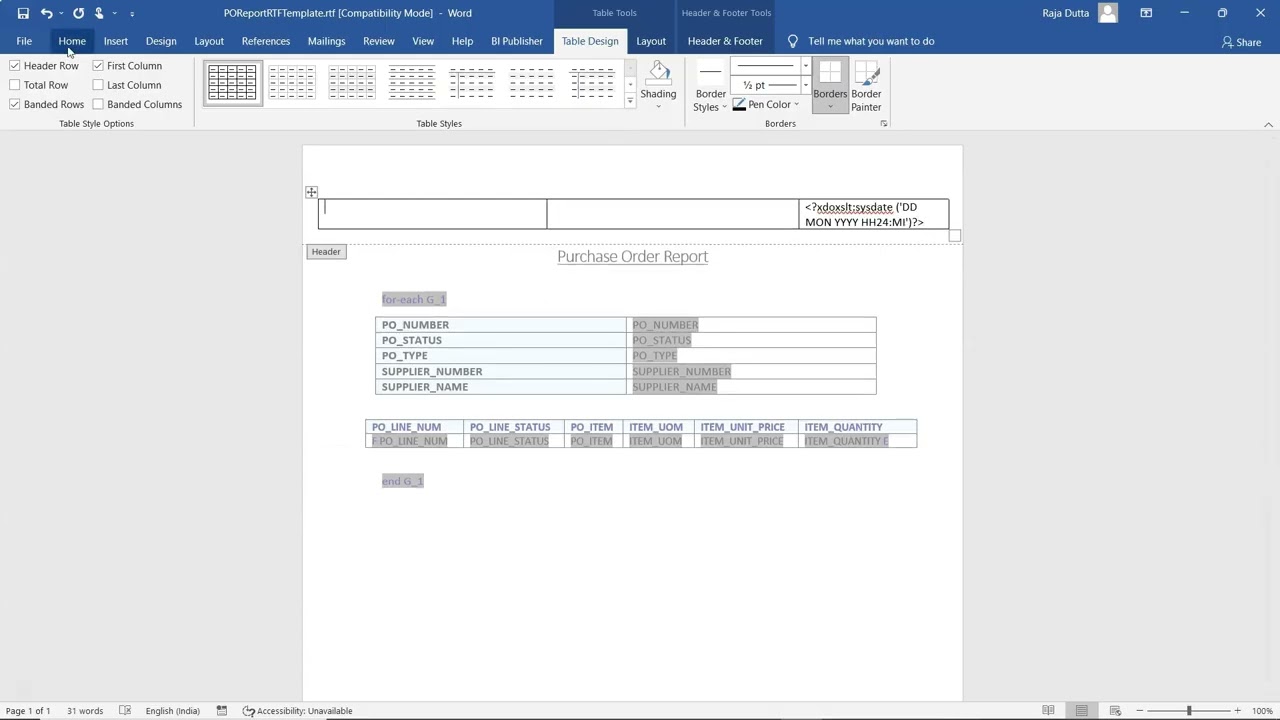
Task: Open the BI Publisher tab
Action: [517, 41]
